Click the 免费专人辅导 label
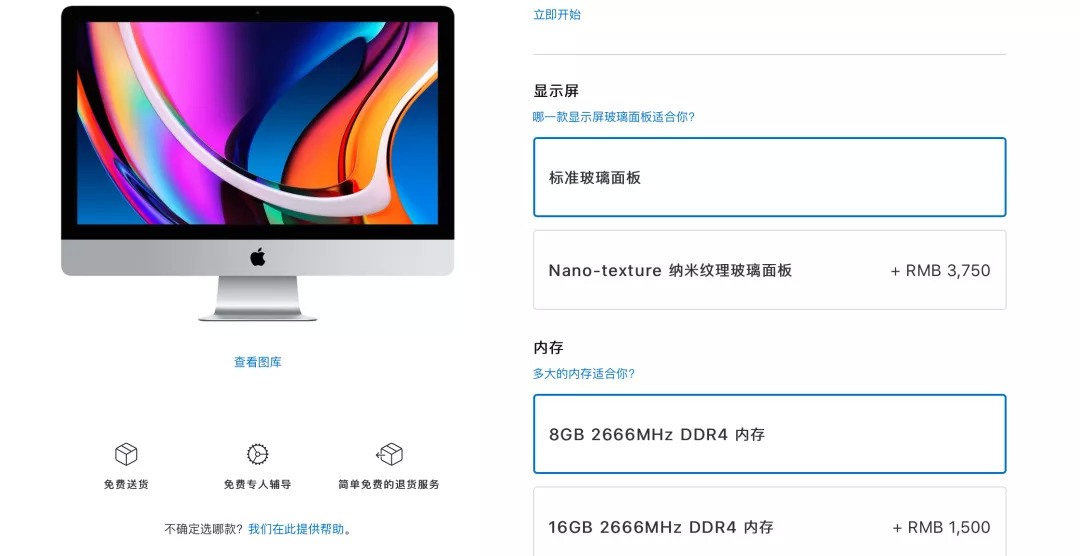1080x556 pixels. [x=258, y=484]
